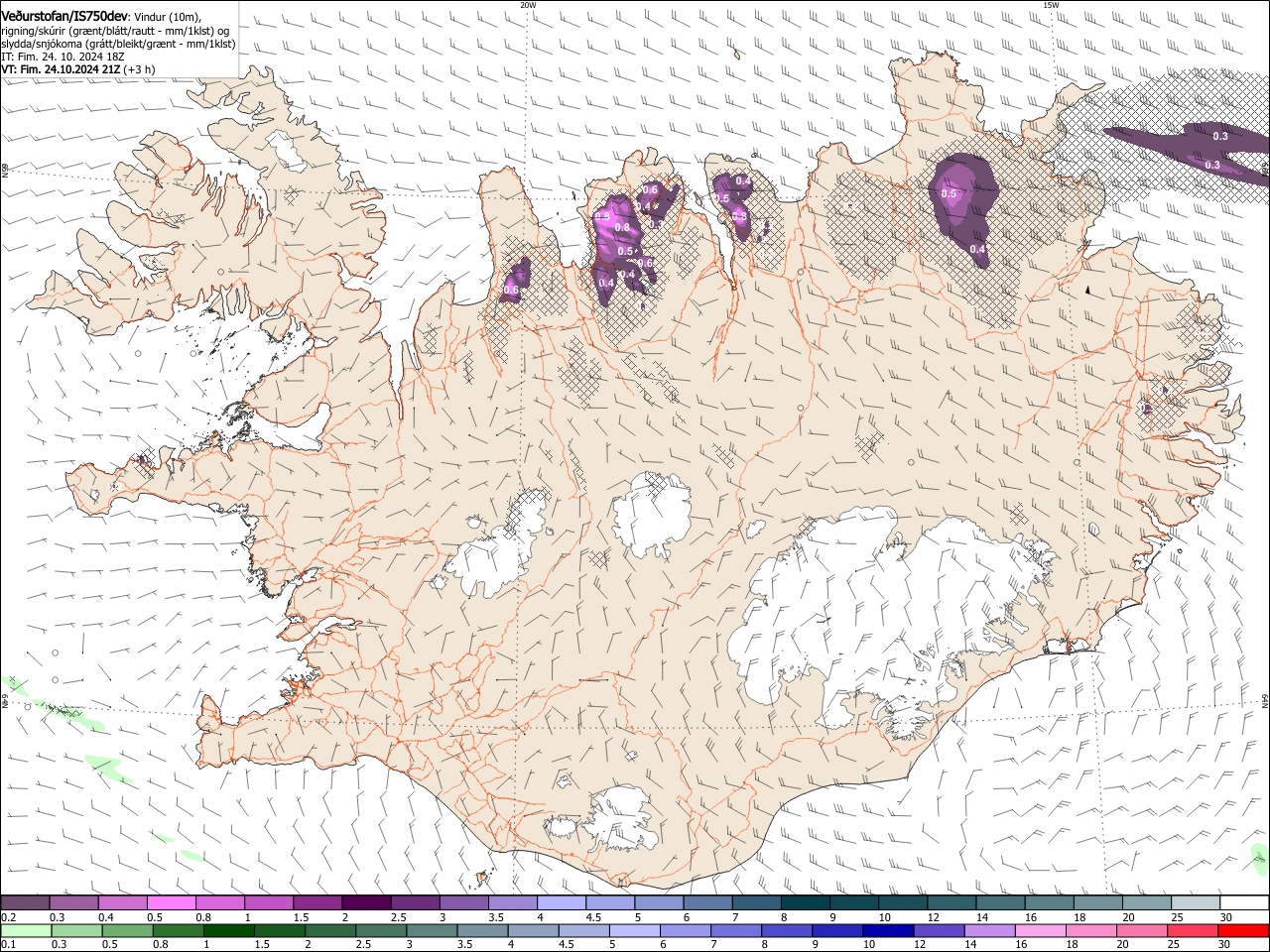The height and width of the screenshot is (952, 1270).
Task: Click the round Hofsjökull glacier in central Iceland
Action: (x=651, y=516)
